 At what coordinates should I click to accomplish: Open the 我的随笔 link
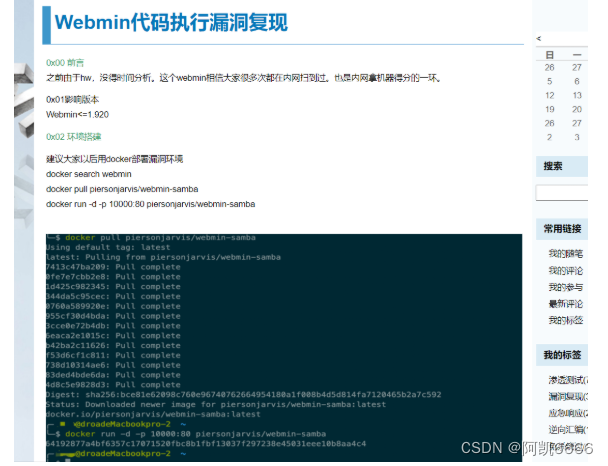[x=566, y=254]
